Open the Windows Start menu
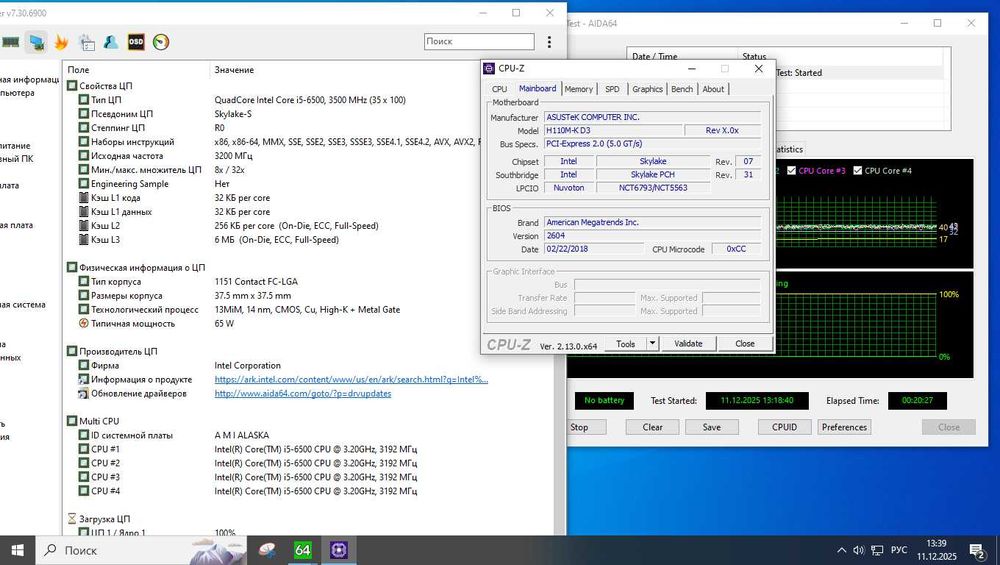 pyautogui.click(x=18, y=550)
